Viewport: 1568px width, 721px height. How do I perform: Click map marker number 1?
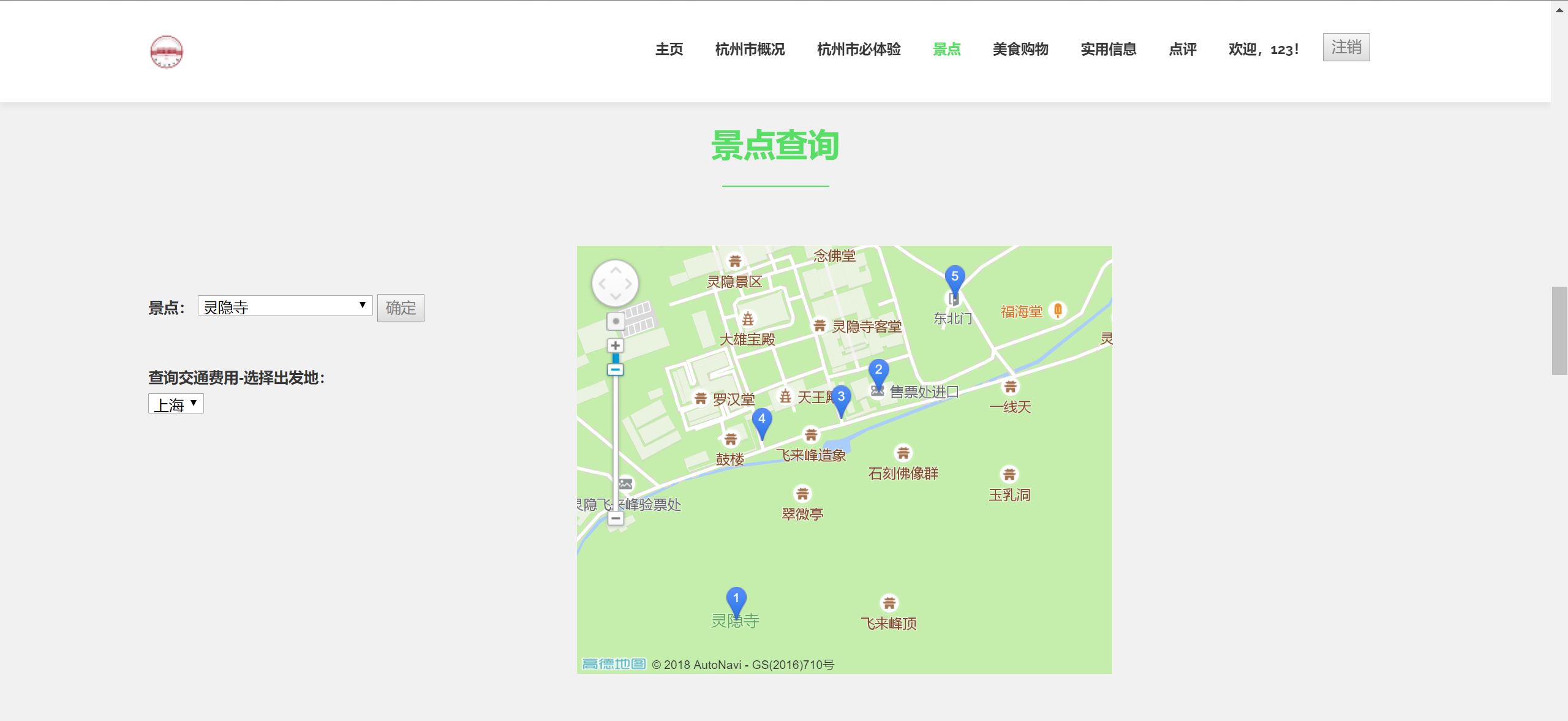(736, 599)
